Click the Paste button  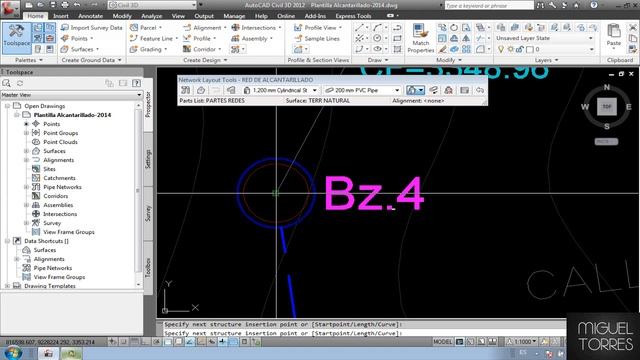pyautogui.click(x=613, y=35)
